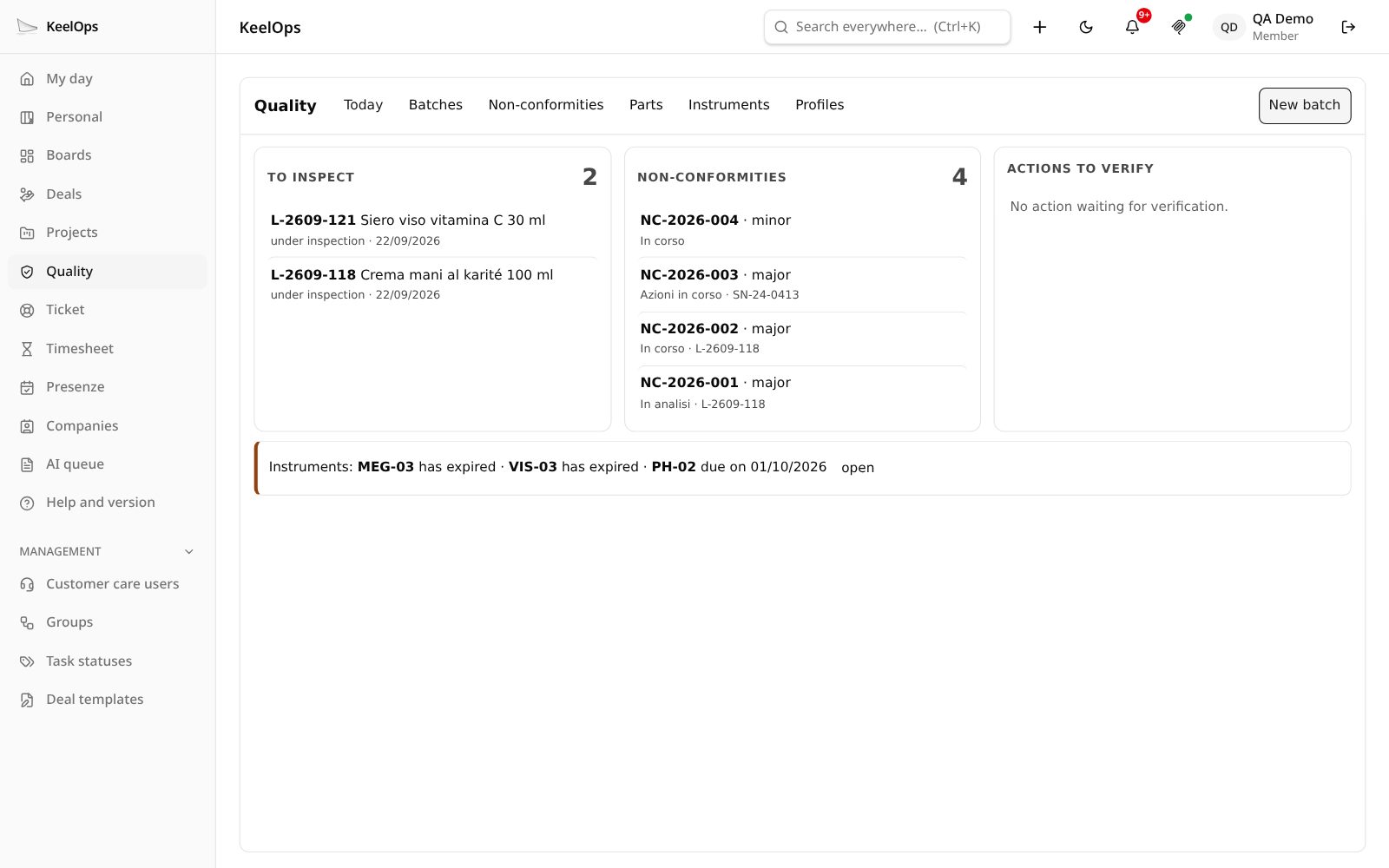Select the Quality shield icon
Viewport: 1389px width, 868px height.
(27, 272)
